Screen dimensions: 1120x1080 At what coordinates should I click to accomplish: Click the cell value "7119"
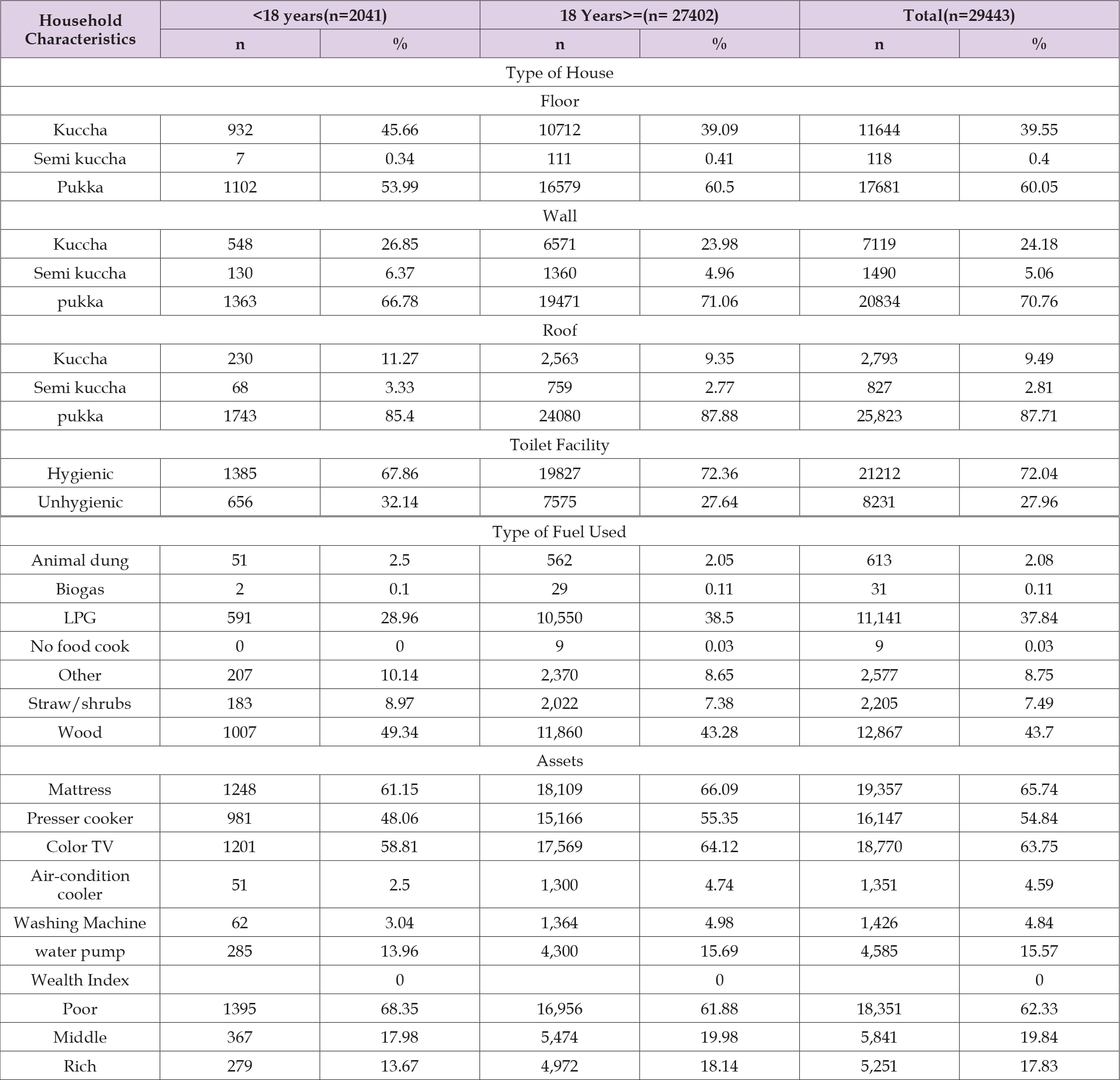click(879, 244)
